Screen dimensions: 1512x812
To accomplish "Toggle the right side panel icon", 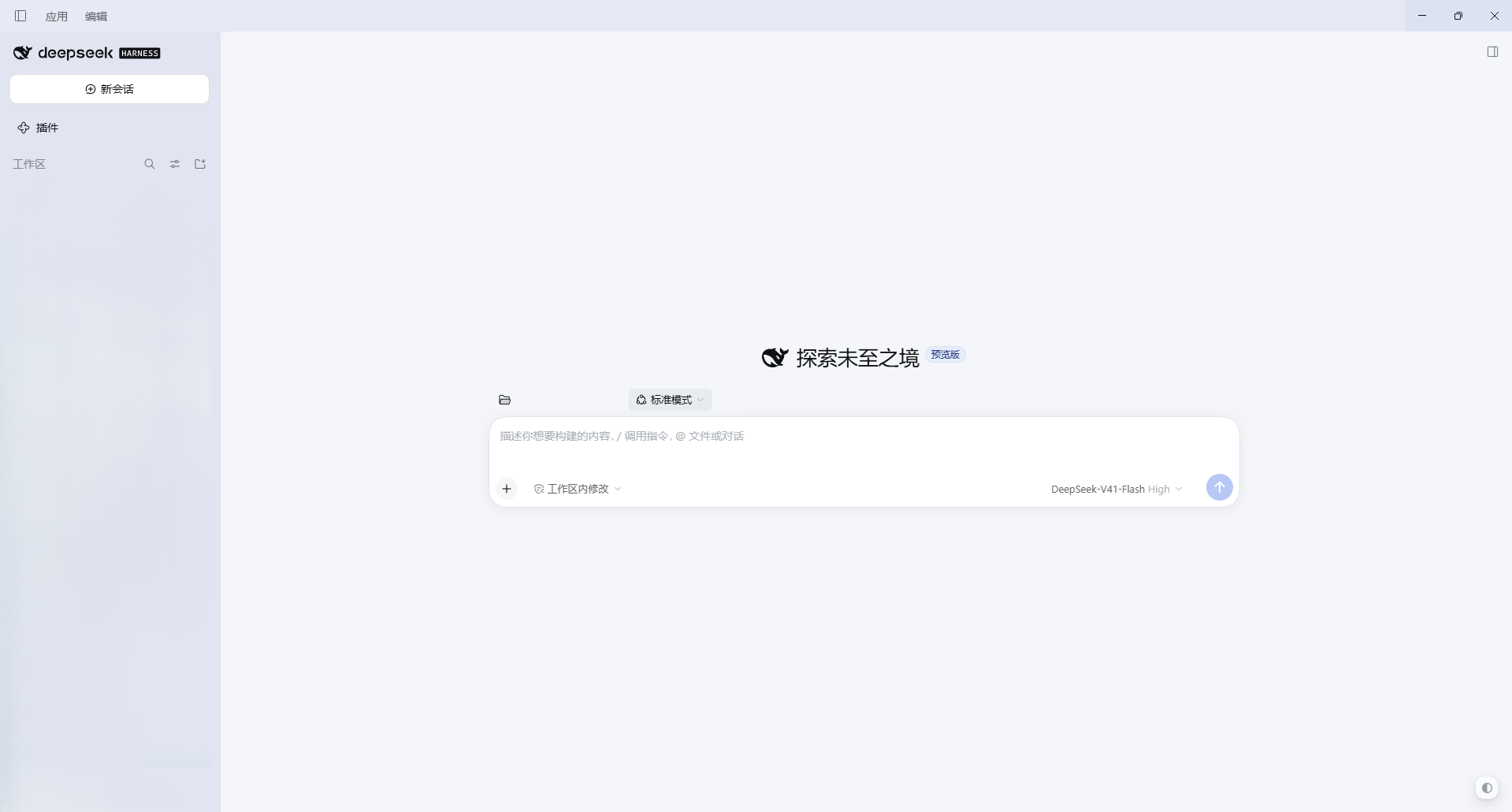I will 1492,52.
